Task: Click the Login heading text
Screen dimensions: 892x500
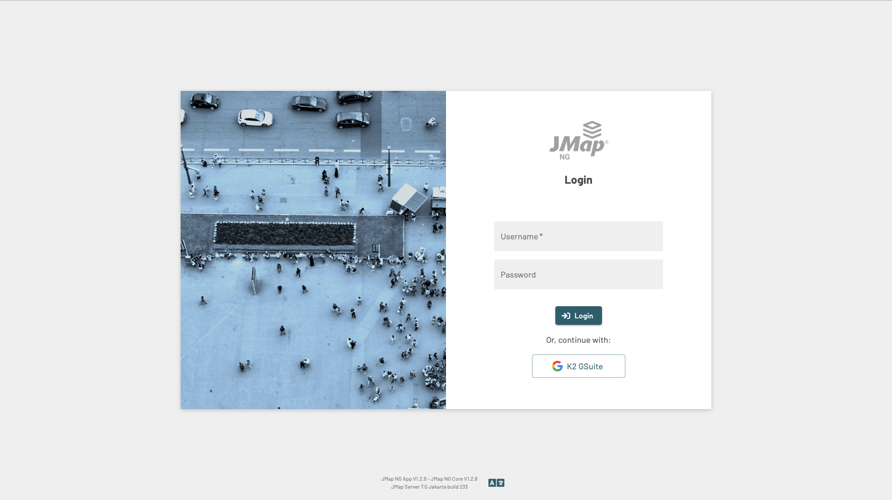Action: pos(578,180)
